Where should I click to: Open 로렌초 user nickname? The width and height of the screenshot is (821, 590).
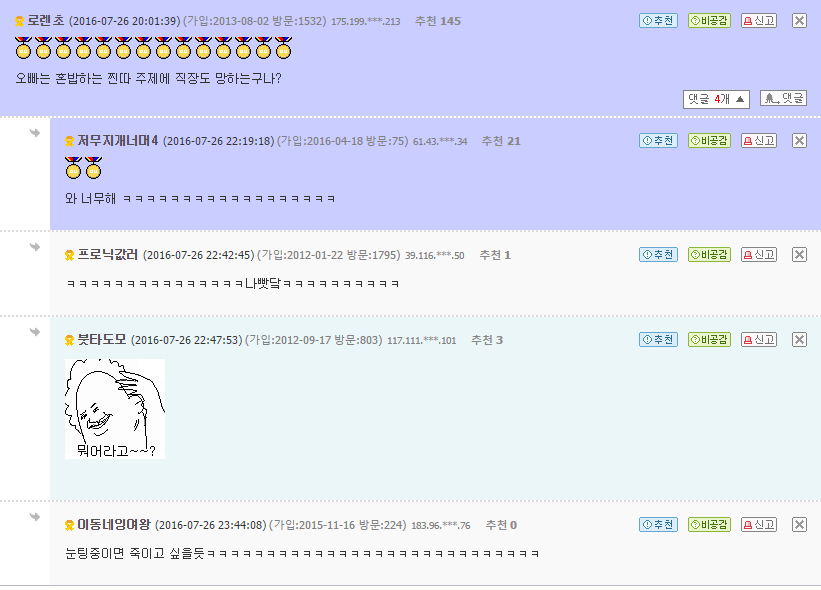pyautogui.click(x=46, y=21)
